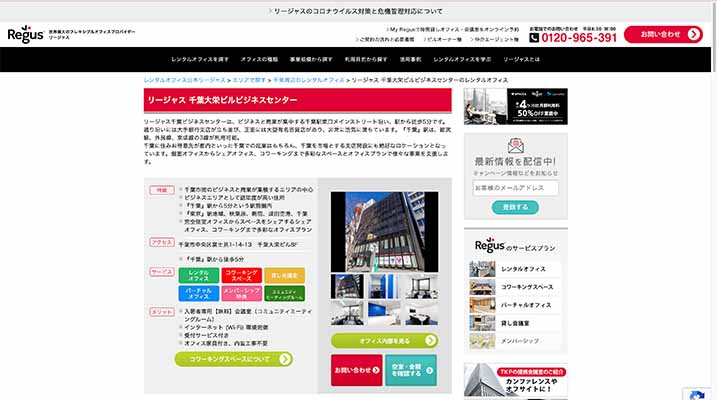The image size is (717, 400).
Task: Select the top-right office room thumbnail
Action: [421, 287]
